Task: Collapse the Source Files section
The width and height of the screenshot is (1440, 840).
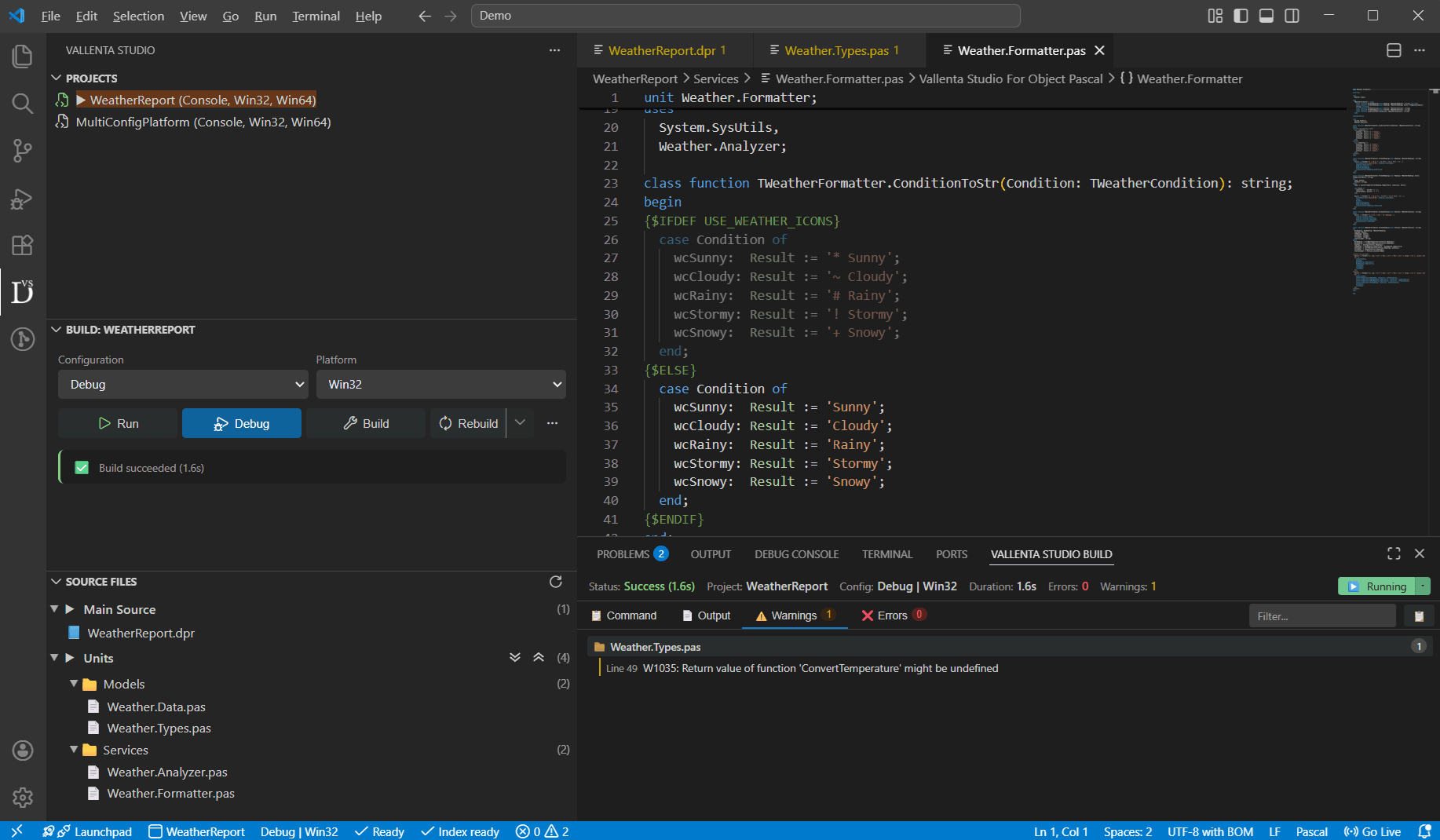Action: click(56, 582)
